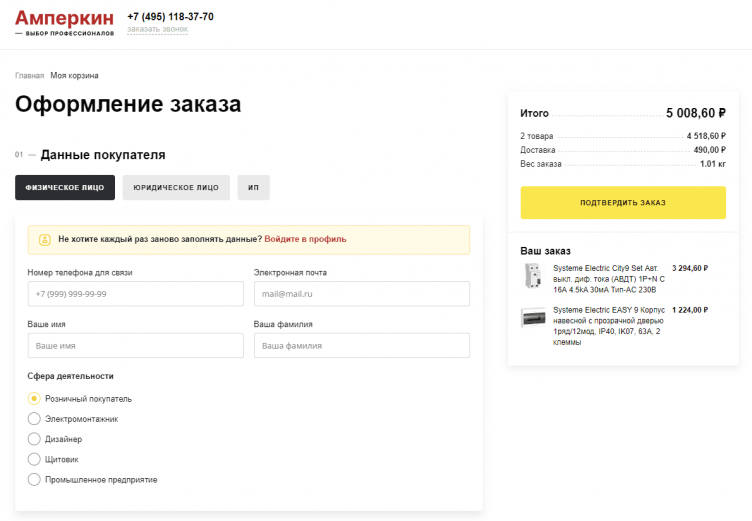The width and height of the screenshot is (752, 521).
Task: Choose Электромонтажник radio option
Action: pos(34,419)
